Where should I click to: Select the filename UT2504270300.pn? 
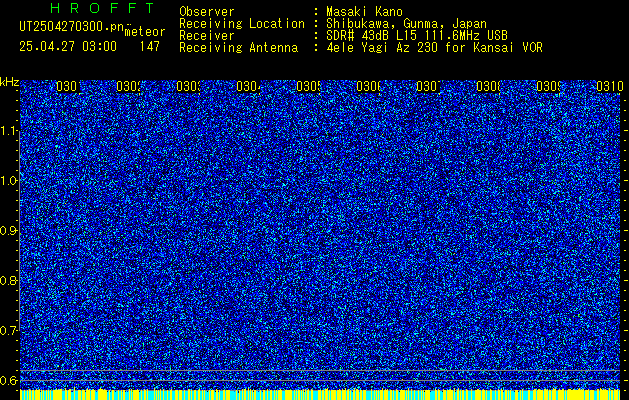(x=72, y=27)
